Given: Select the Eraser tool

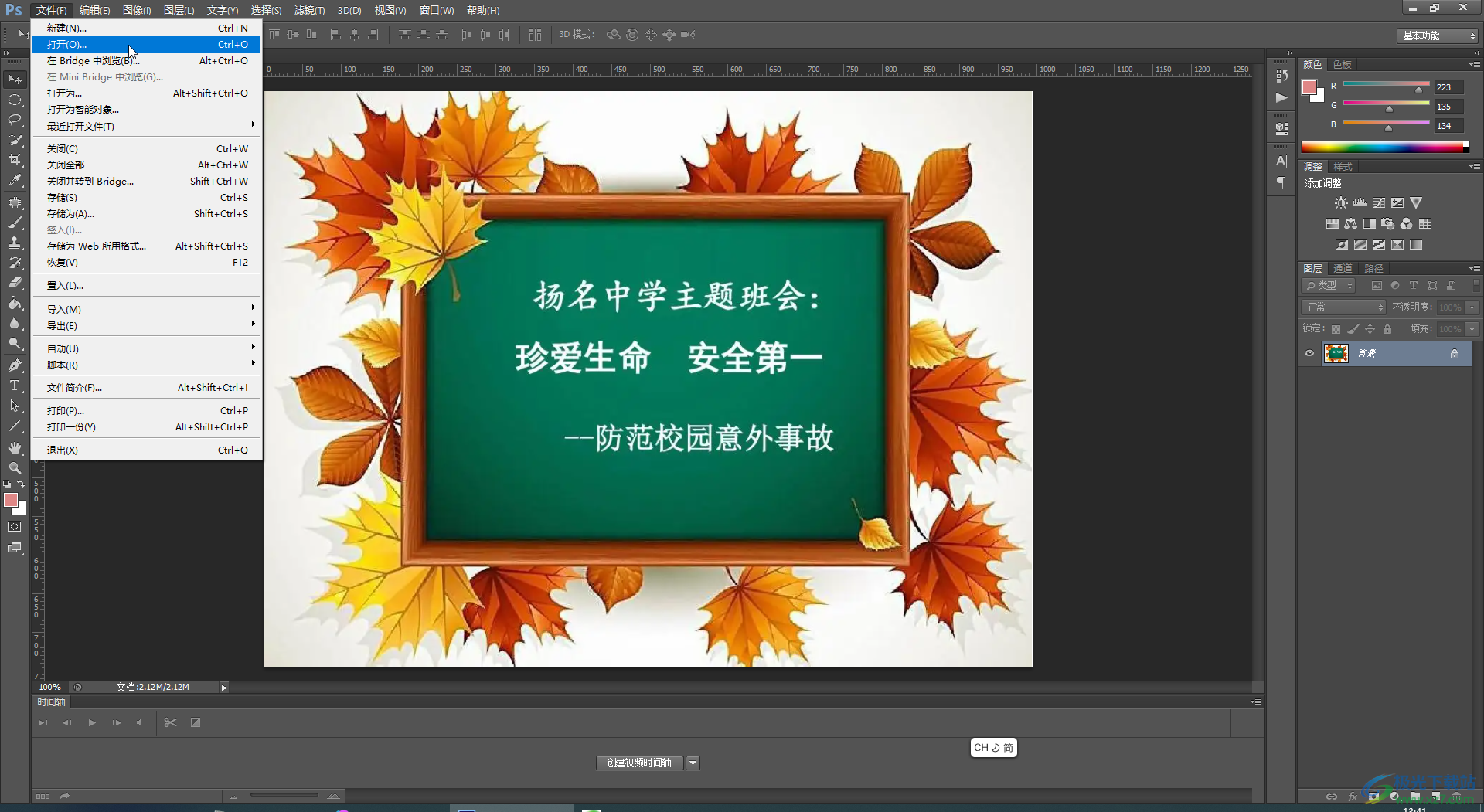Looking at the screenshot, I should coord(15,283).
